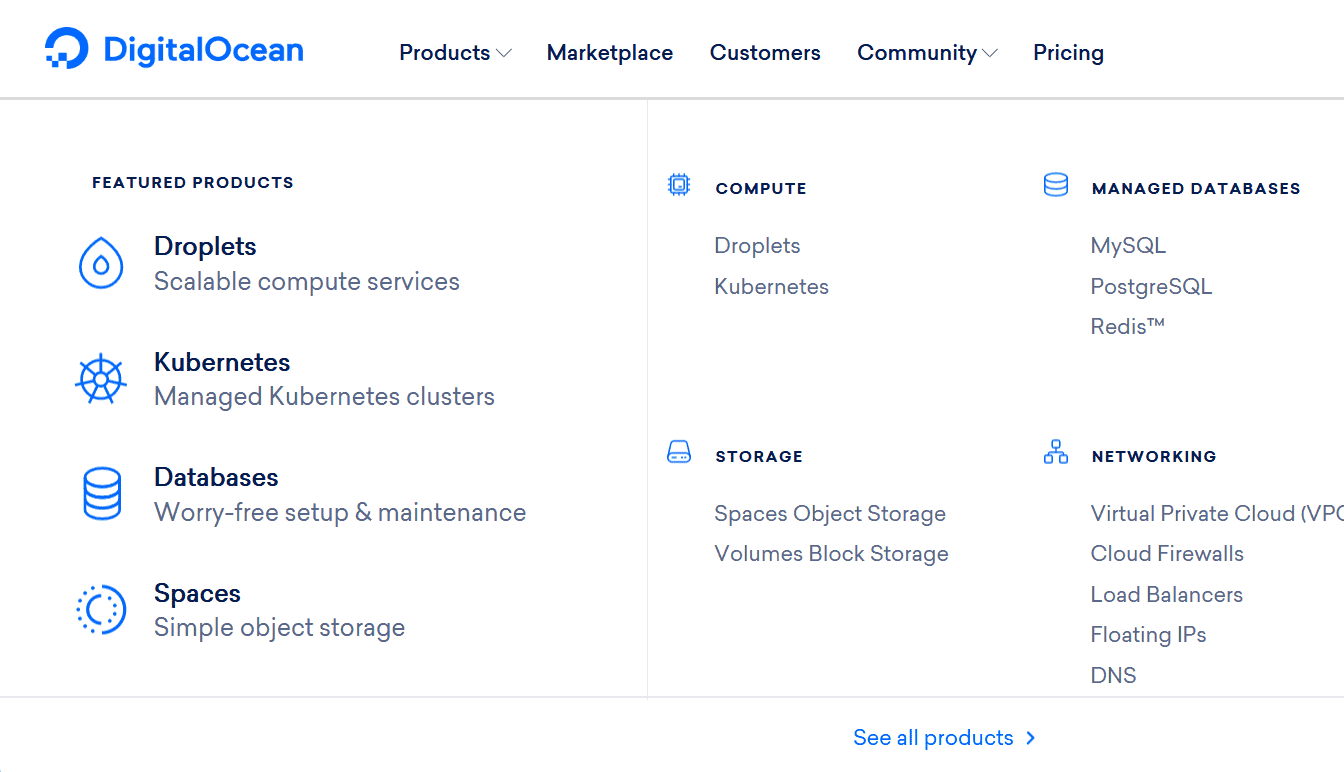The height and width of the screenshot is (772, 1344).
Task: Click 'Scalable compute services' description
Action: (307, 282)
